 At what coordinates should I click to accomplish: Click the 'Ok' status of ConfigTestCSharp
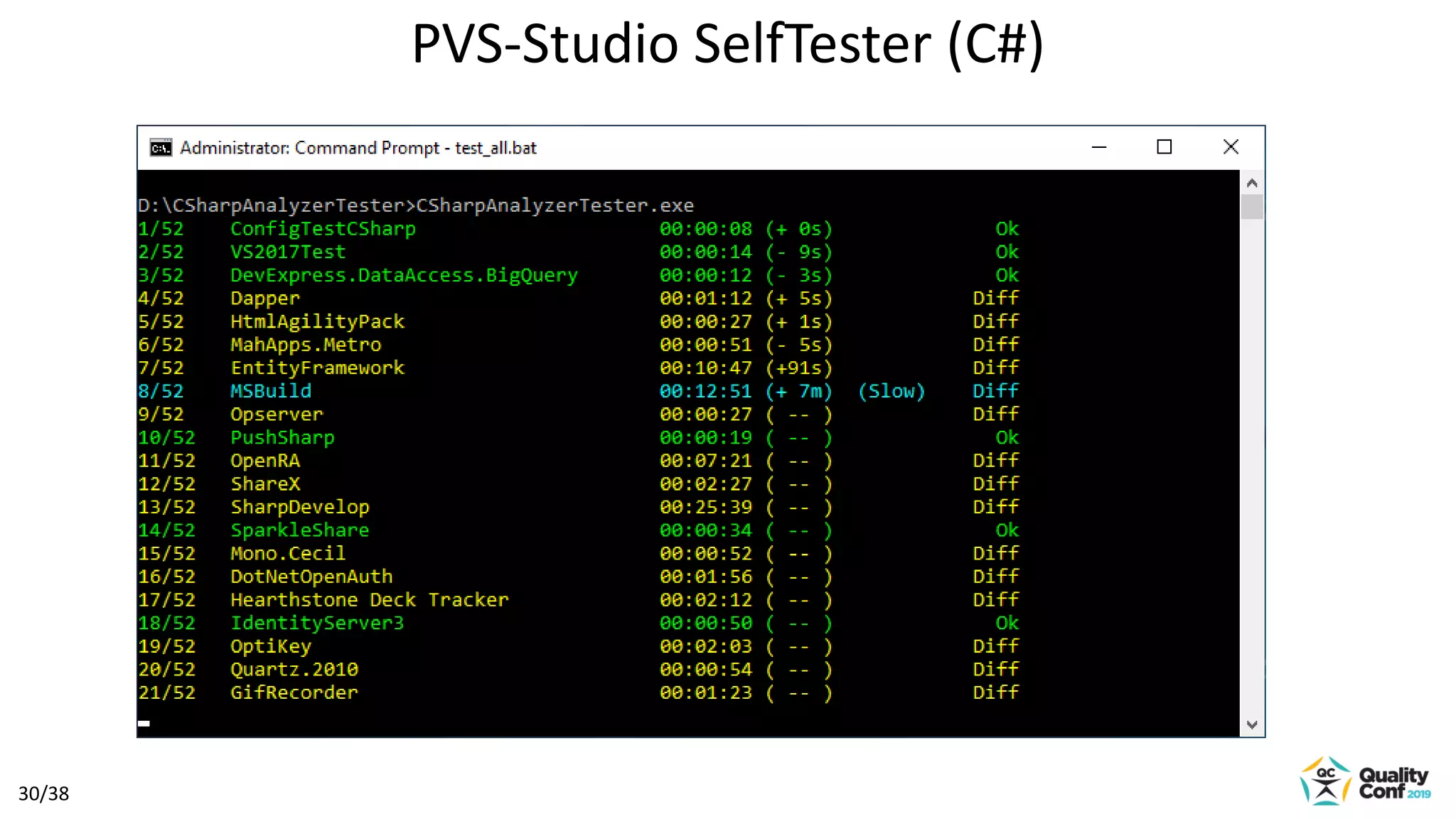tap(1007, 229)
